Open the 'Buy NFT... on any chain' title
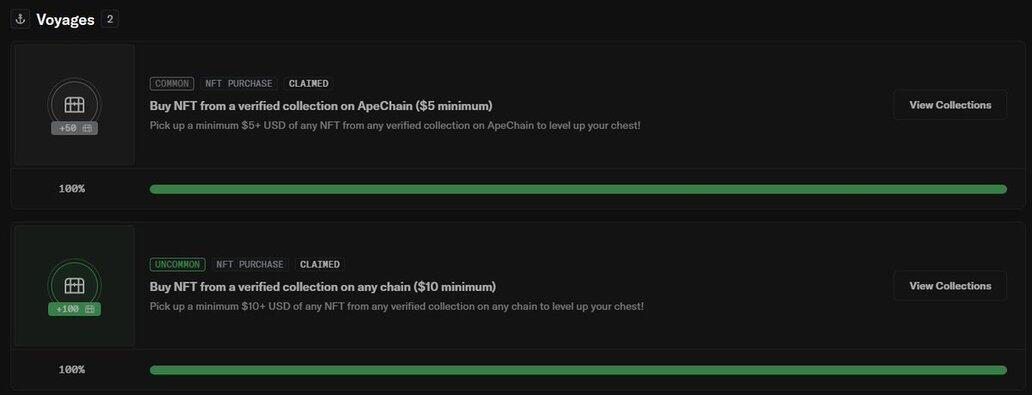This screenshot has width=1032, height=395. pyautogui.click(x=323, y=286)
